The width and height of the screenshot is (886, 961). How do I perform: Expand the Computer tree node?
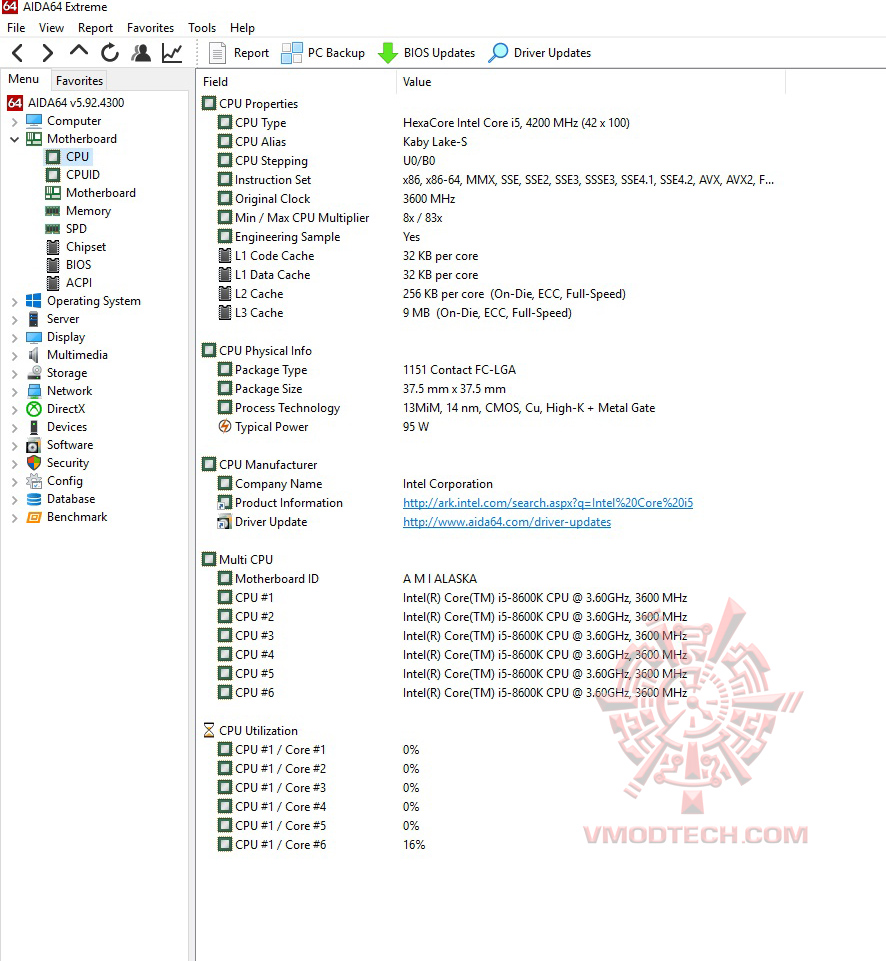coord(15,121)
